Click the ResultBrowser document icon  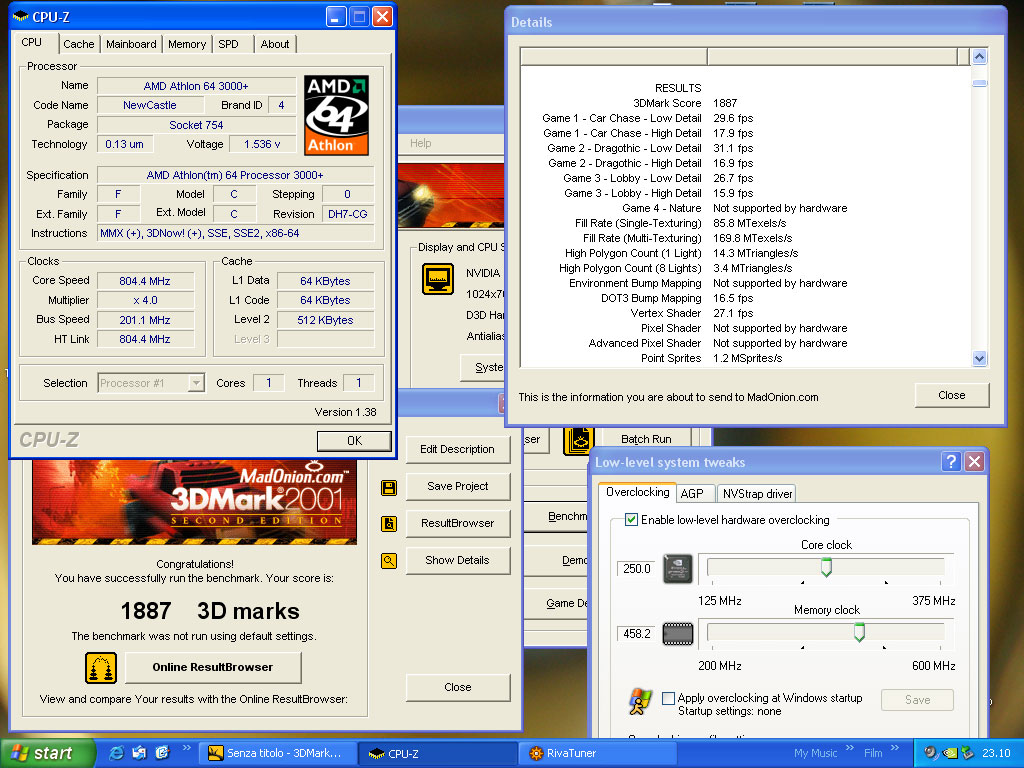tap(389, 524)
